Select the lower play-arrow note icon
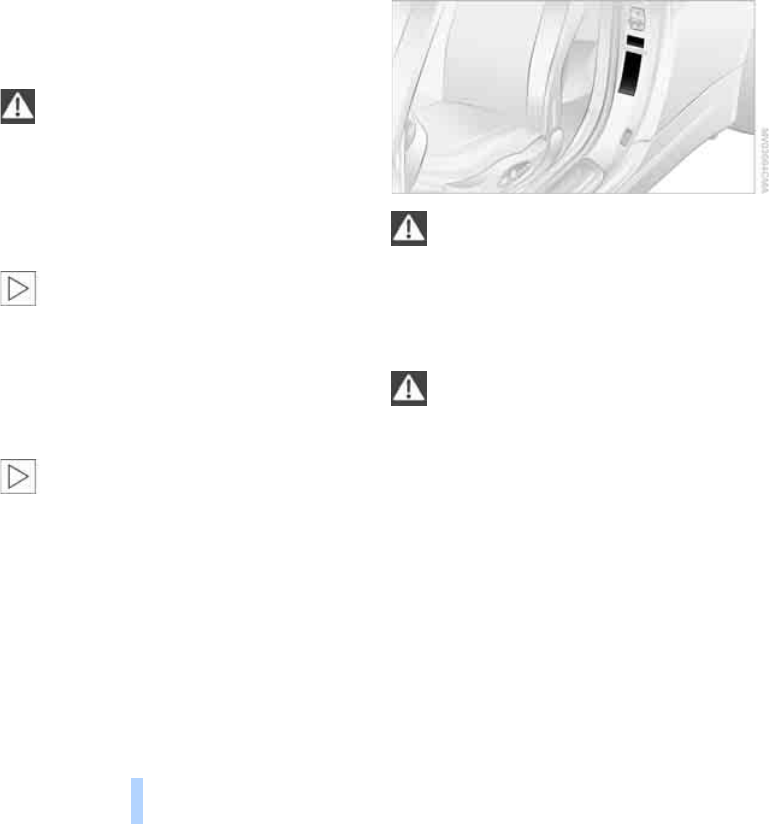The width and height of the screenshot is (769, 824). 18,477
